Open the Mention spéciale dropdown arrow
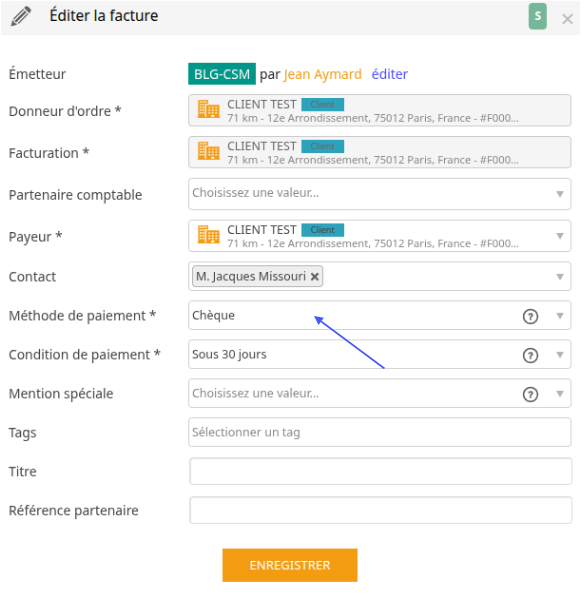 [x=559, y=394]
